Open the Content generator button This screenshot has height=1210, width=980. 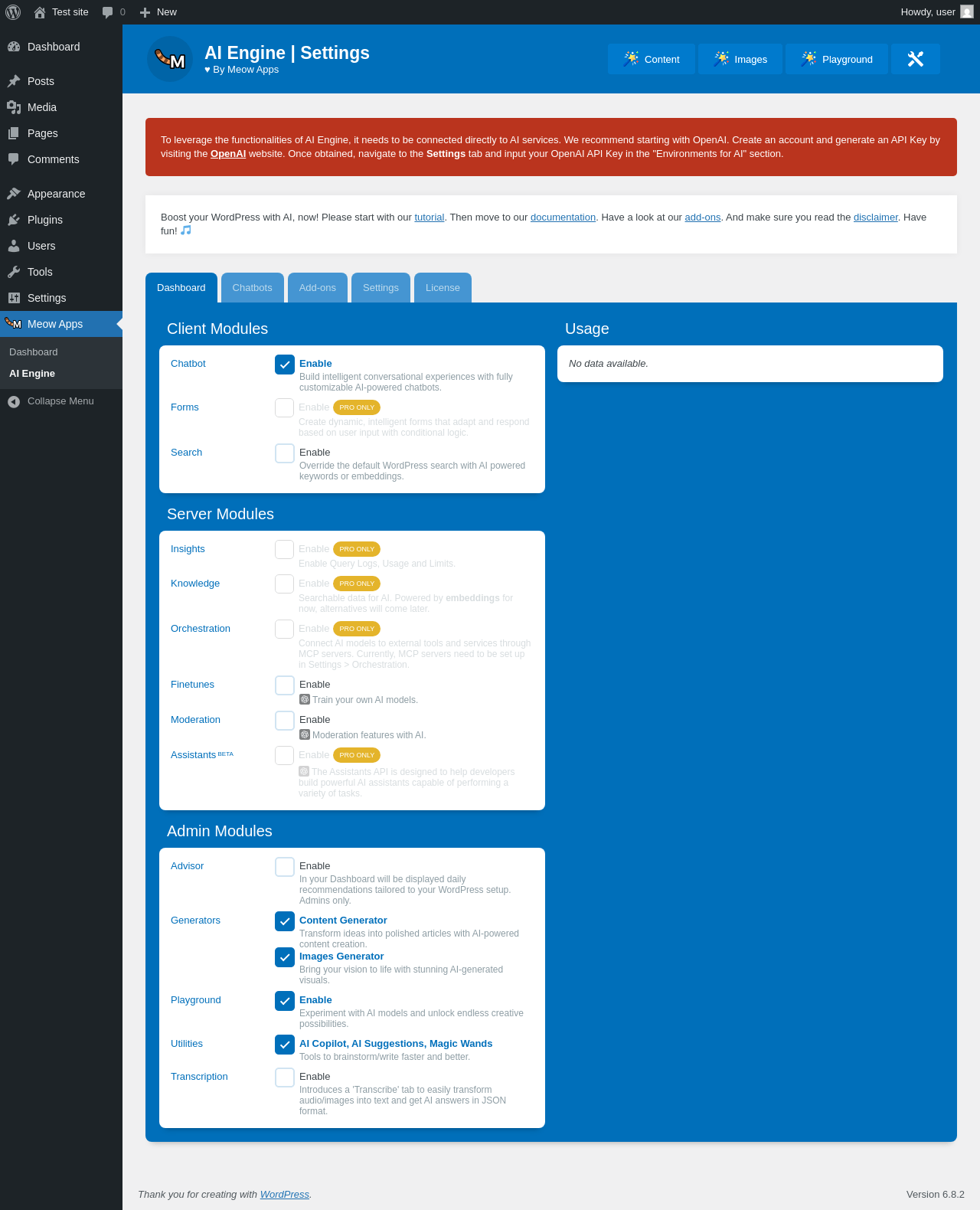(x=652, y=59)
